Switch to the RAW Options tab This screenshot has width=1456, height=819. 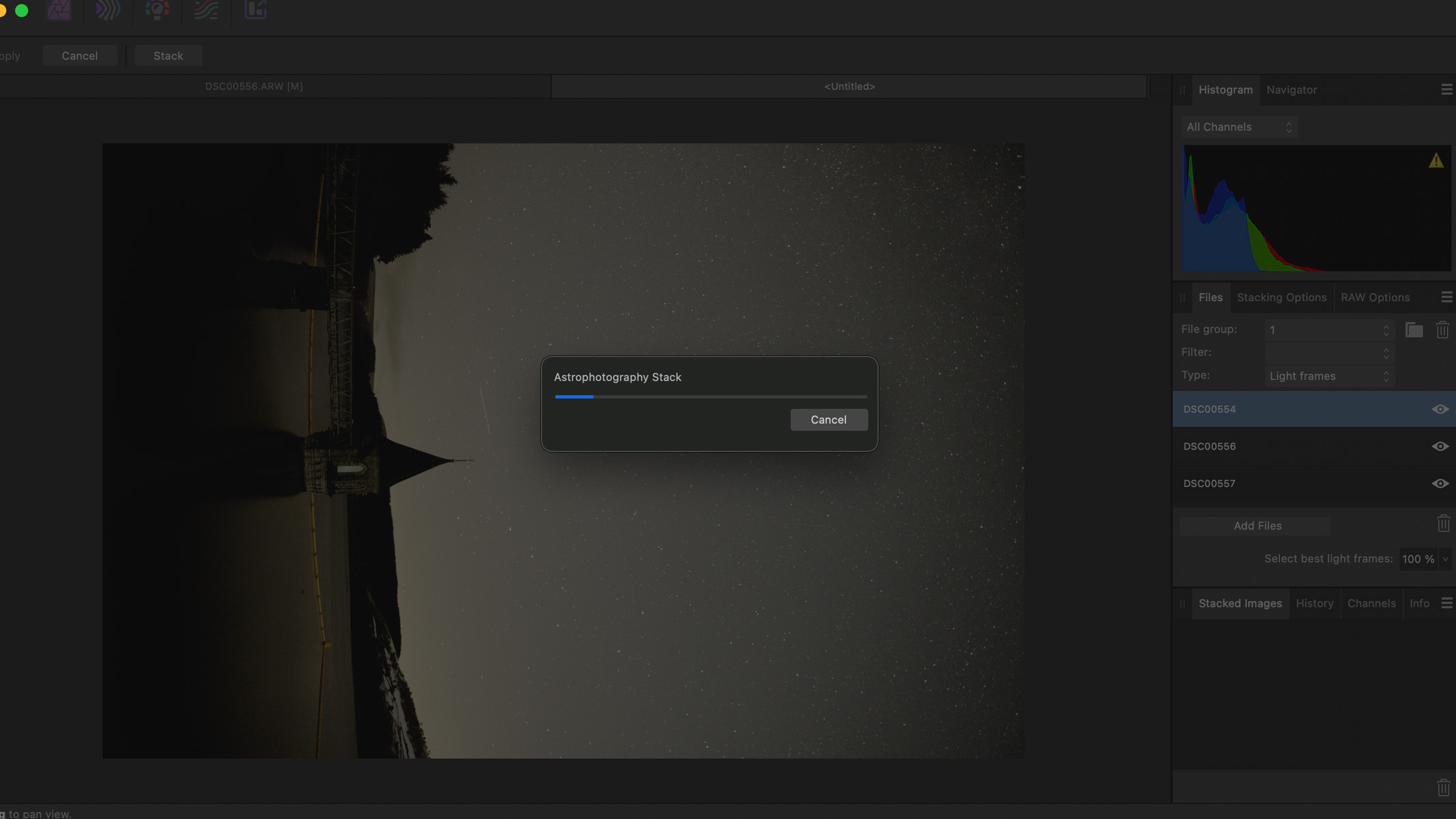(x=1375, y=297)
